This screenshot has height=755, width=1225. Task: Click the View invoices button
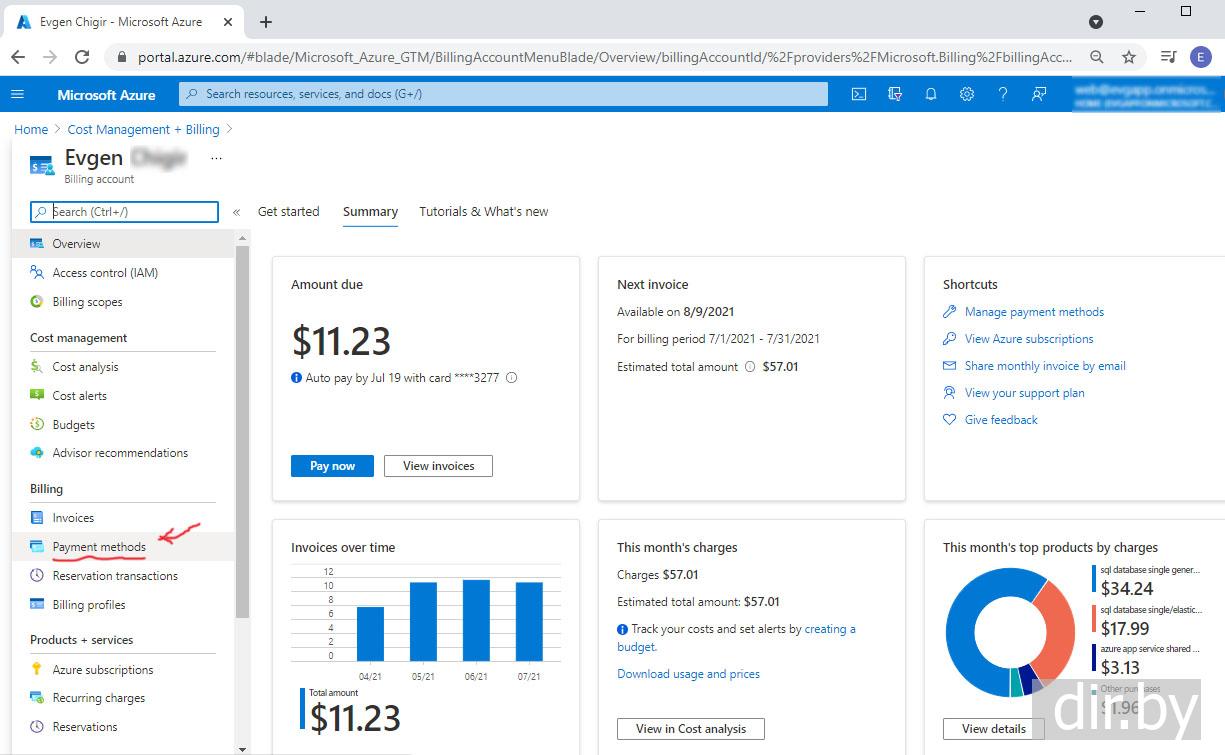(438, 466)
